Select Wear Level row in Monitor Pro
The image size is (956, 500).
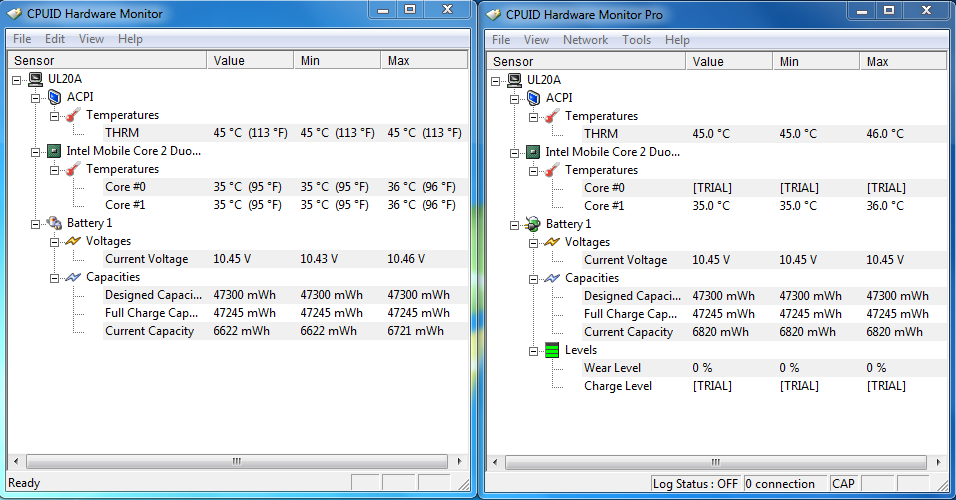click(765, 368)
